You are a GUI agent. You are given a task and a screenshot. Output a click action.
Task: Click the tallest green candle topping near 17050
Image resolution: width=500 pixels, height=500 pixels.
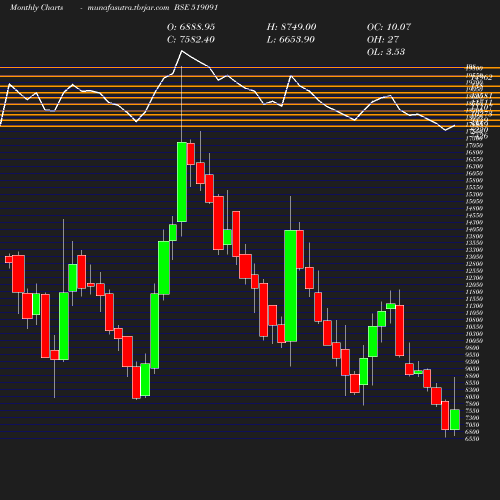(182, 182)
